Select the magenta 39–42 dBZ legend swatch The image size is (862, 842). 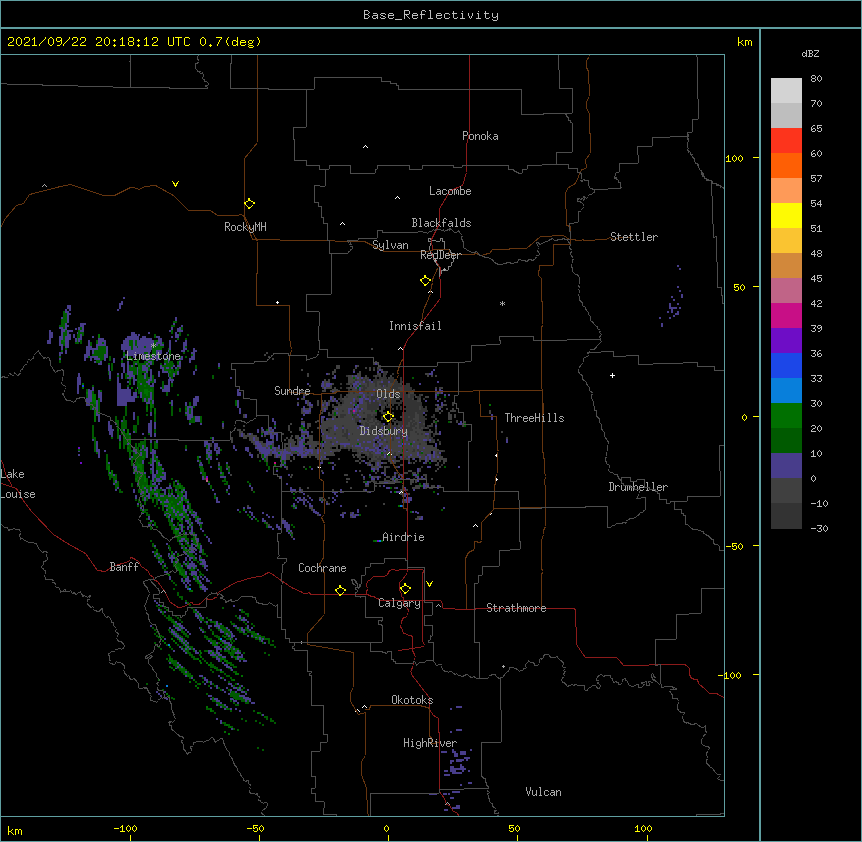click(786, 315)
